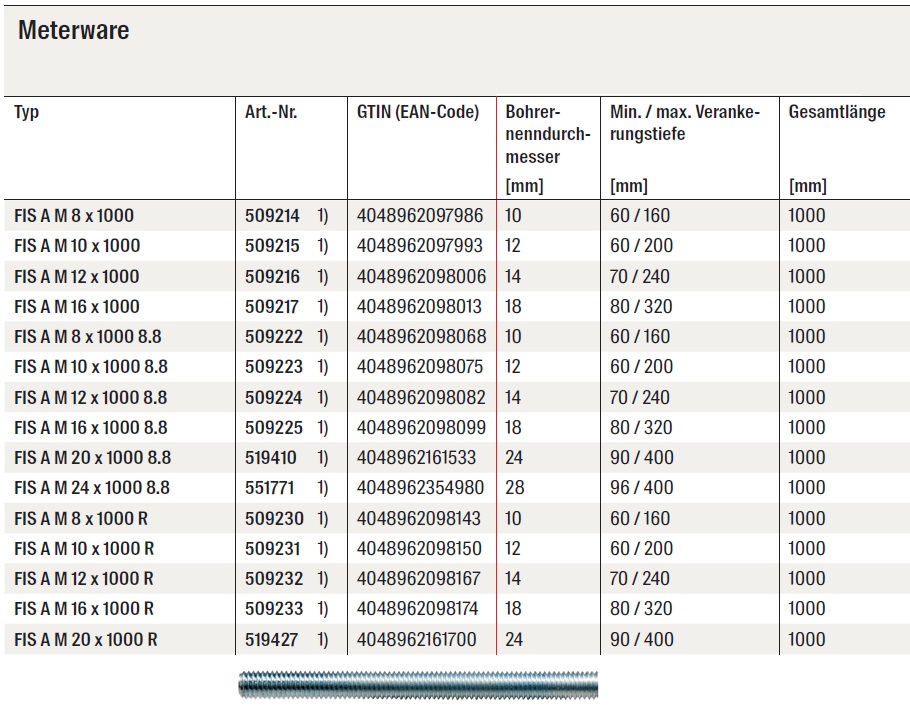
Task: Select row FIS A M 20 x 1000 R
Action: 457,639
